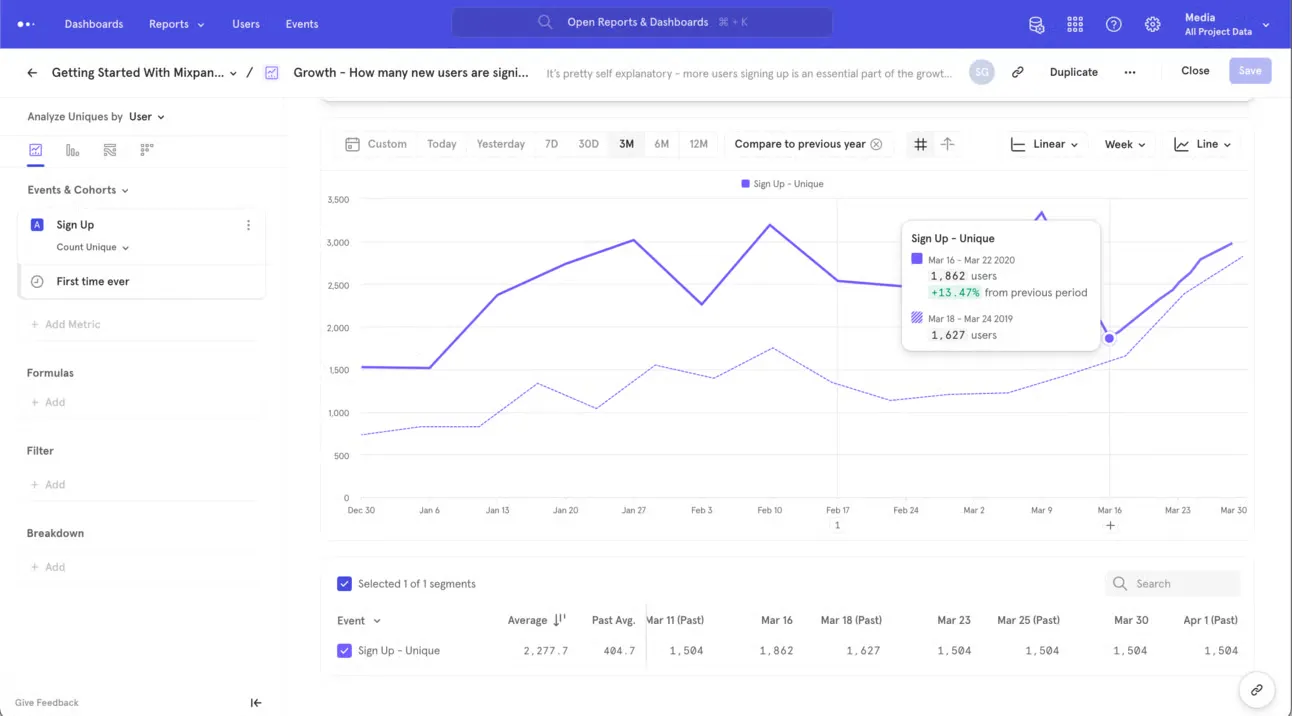This screenshot has width=1292, height=716.
Task: Open the settings gear icon
Action: (1152, 24)
